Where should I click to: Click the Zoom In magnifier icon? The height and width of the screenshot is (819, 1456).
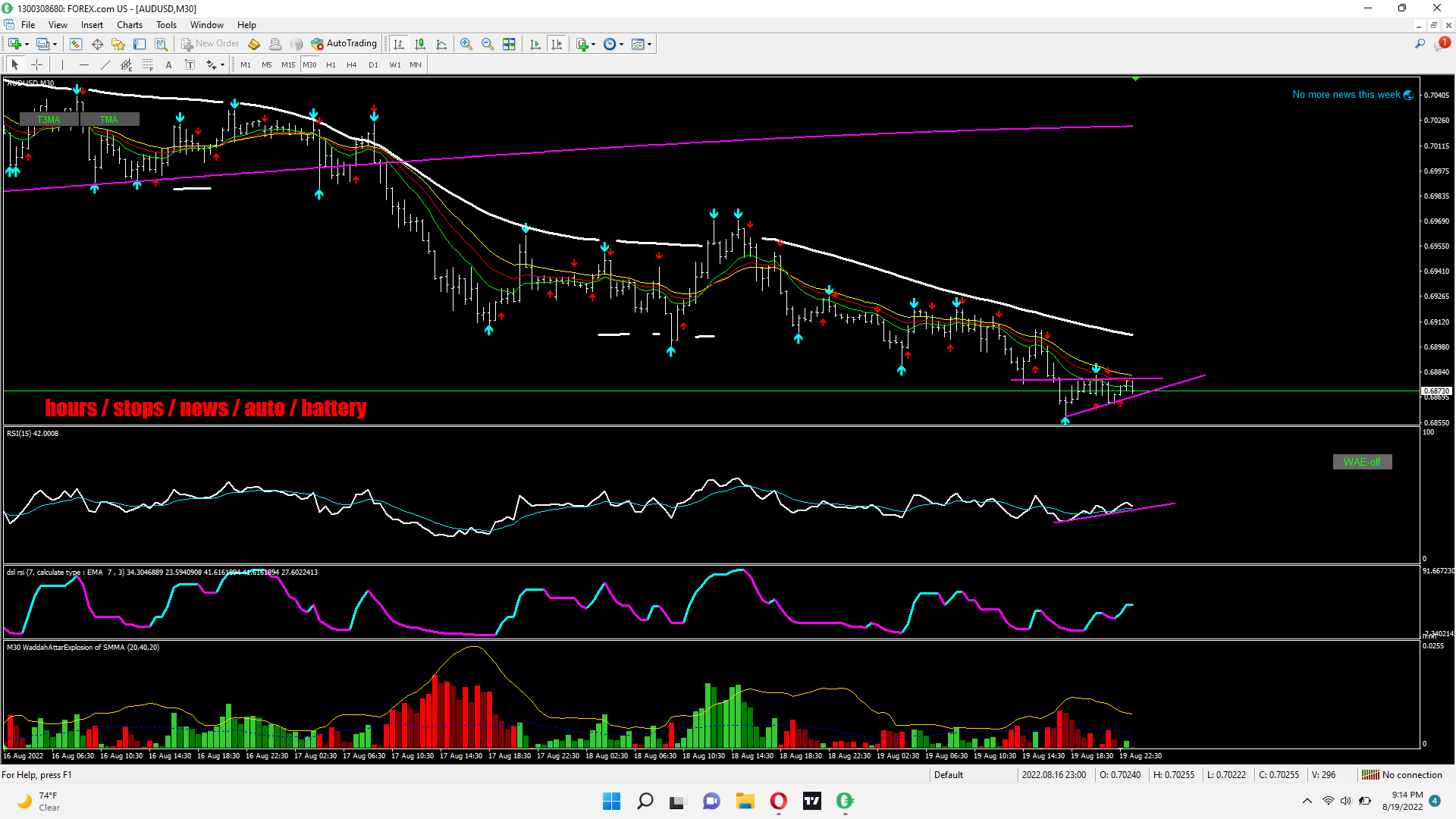(x=466, y=44)
